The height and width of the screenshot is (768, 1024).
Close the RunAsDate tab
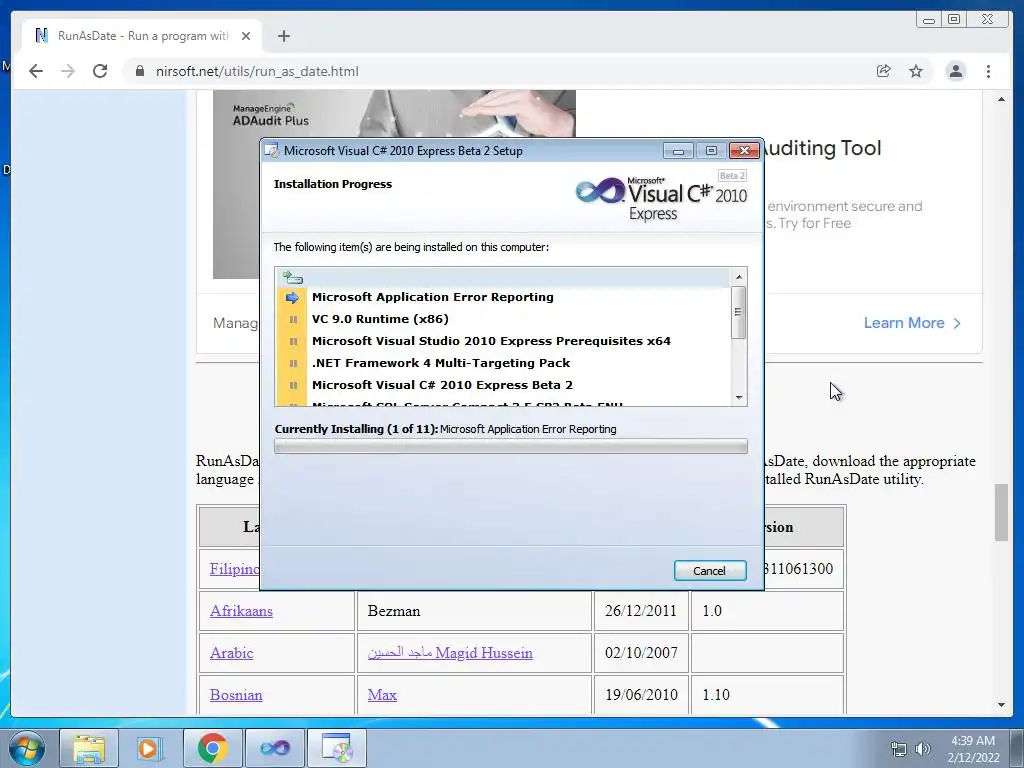246,36
